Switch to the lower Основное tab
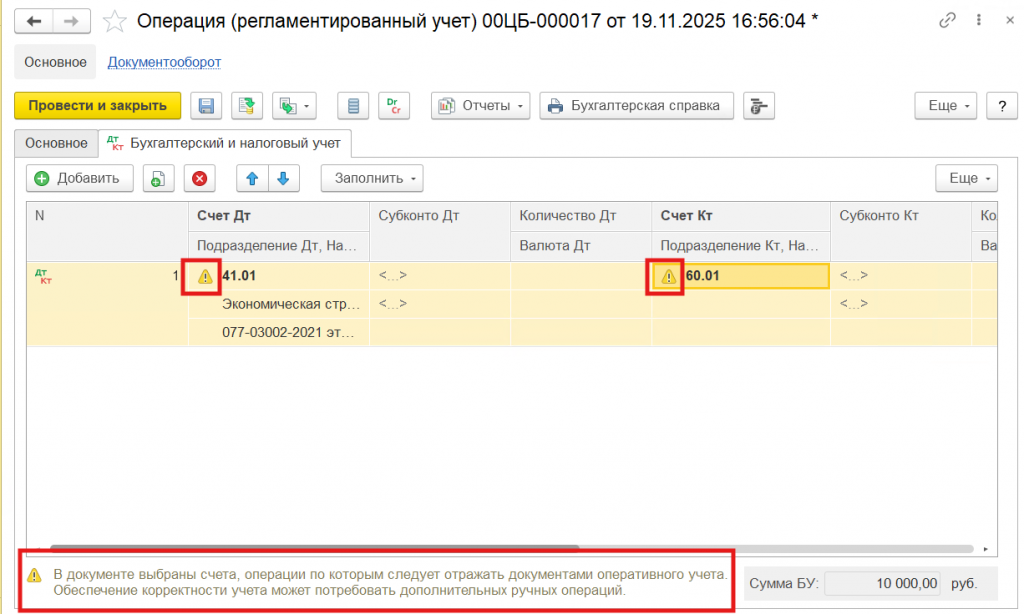Screen dimensions: 1024x614 click(x=56, y=143)
